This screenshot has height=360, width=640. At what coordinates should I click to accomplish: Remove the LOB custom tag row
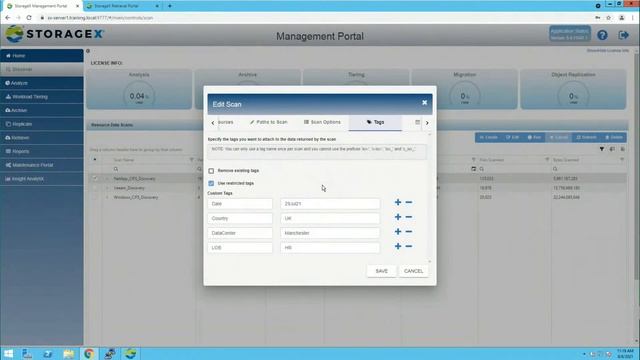point(409,247)
